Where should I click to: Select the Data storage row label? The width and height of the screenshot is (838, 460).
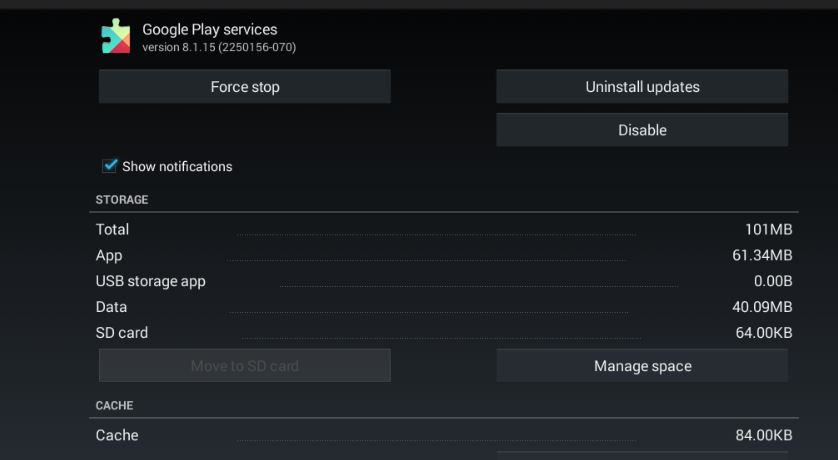click(x=111, y=307)
